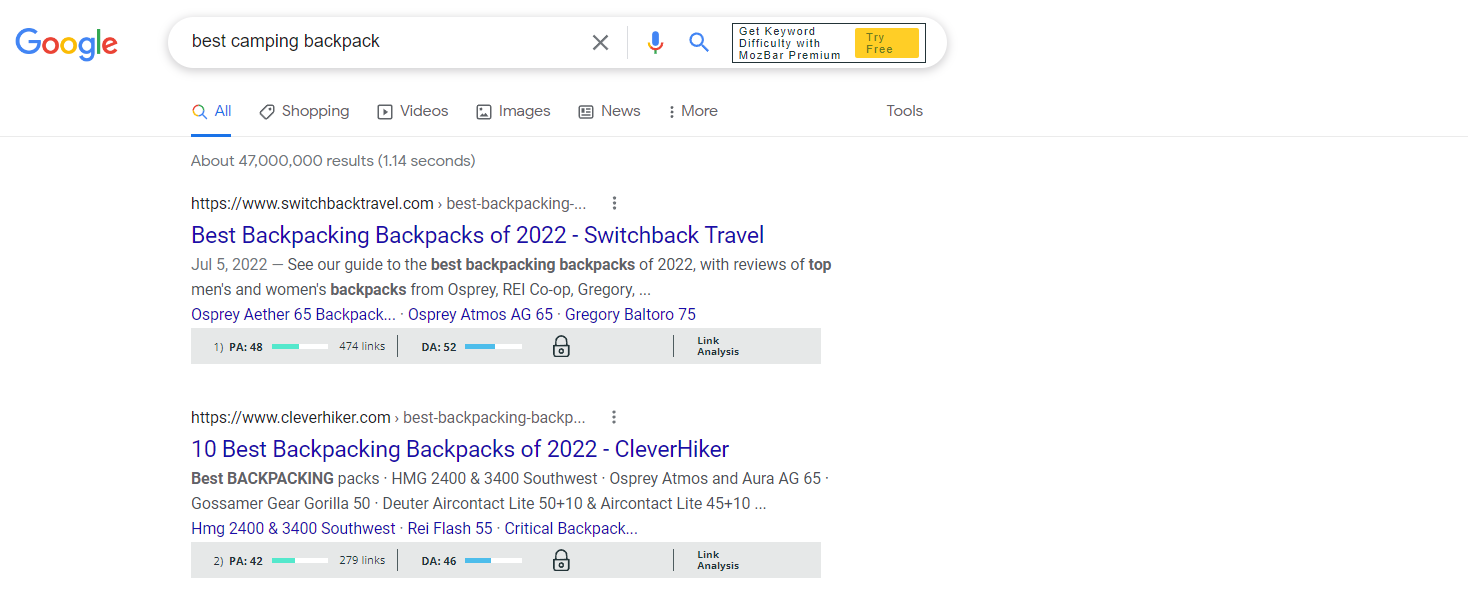1468x608 pixels.
Task: Click the Google logo
Action: (x=67, y=43)
